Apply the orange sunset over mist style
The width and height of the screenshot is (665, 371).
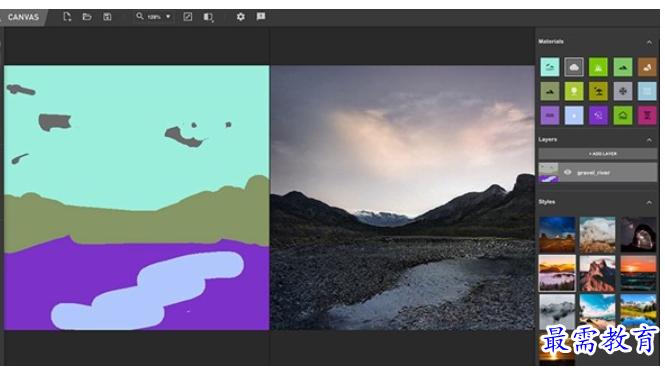pyautogui.click(x=557, y=273)
